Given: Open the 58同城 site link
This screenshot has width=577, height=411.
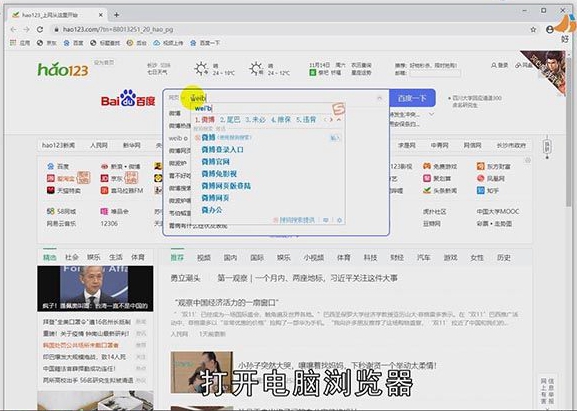Looking at the screenshot, I should click(x=61, y=212).
